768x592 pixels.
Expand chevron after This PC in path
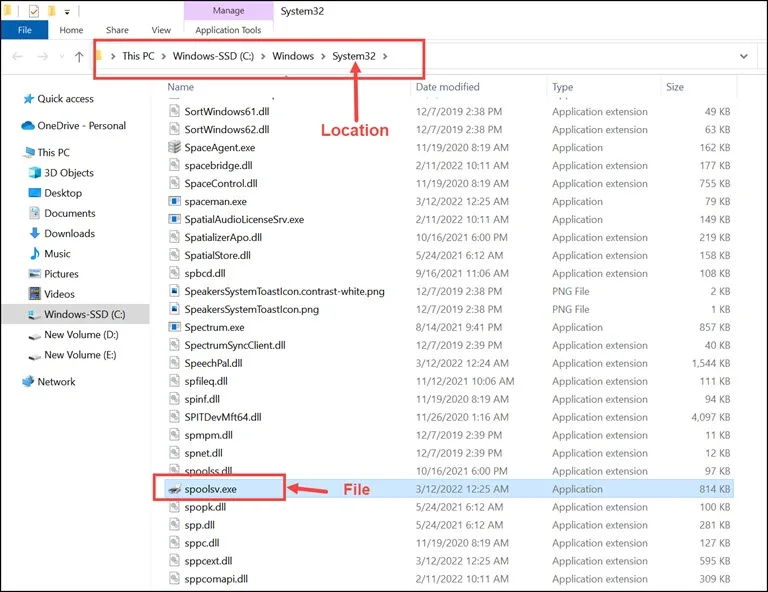(164, 56)
